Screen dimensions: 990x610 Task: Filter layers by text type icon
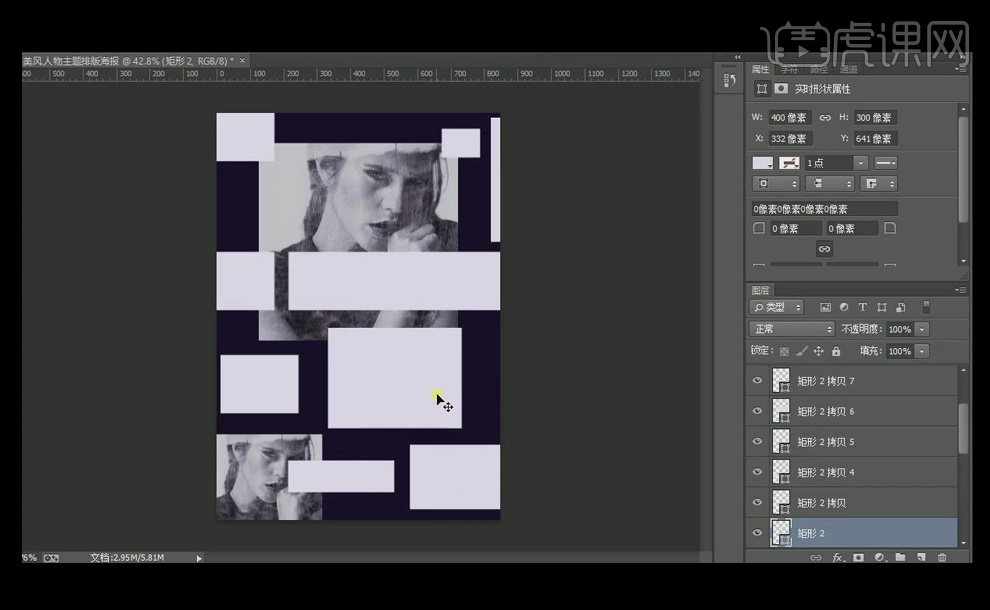[x=862, y=307]
